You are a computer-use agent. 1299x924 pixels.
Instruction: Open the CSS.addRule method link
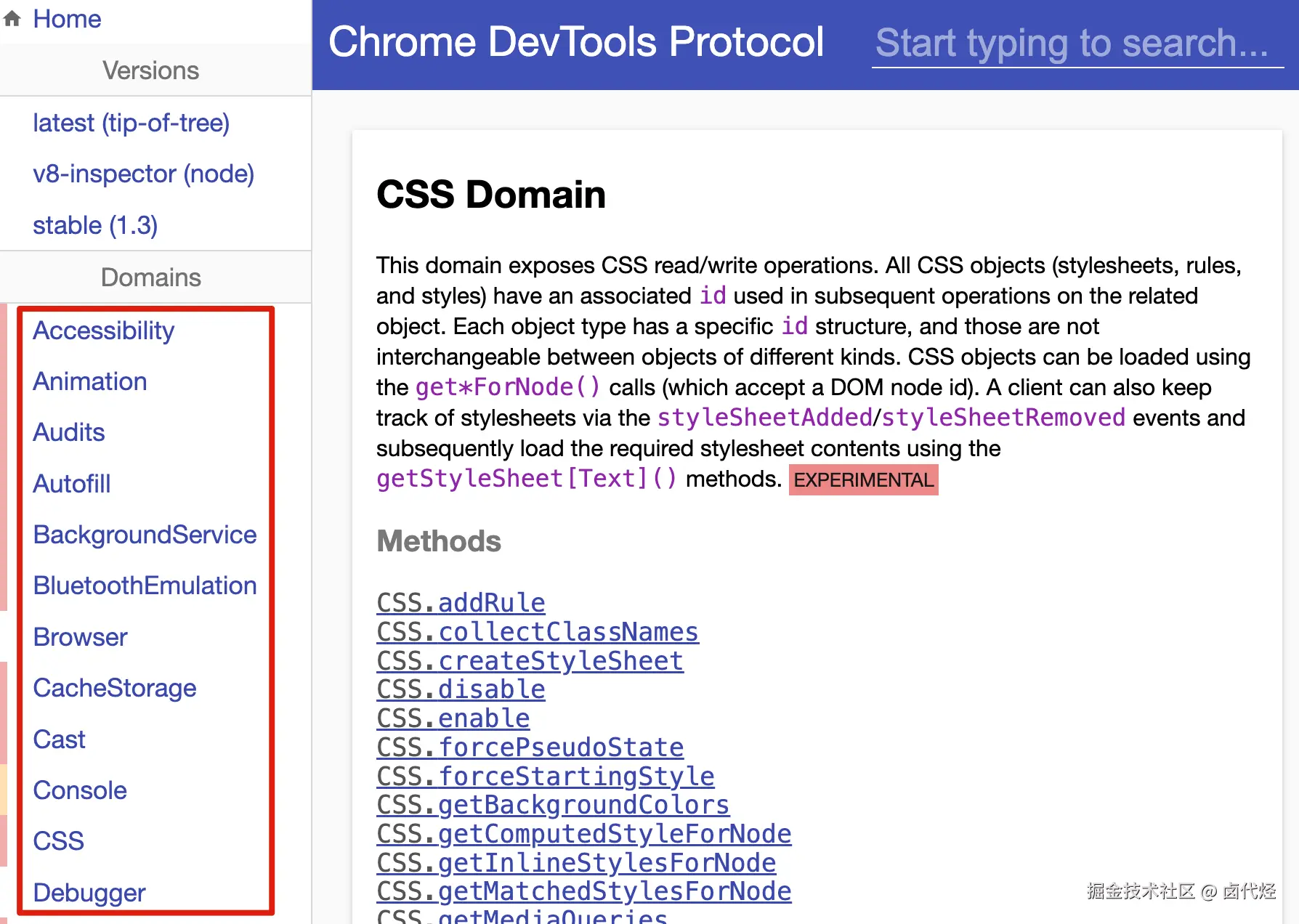pos(461,603)
